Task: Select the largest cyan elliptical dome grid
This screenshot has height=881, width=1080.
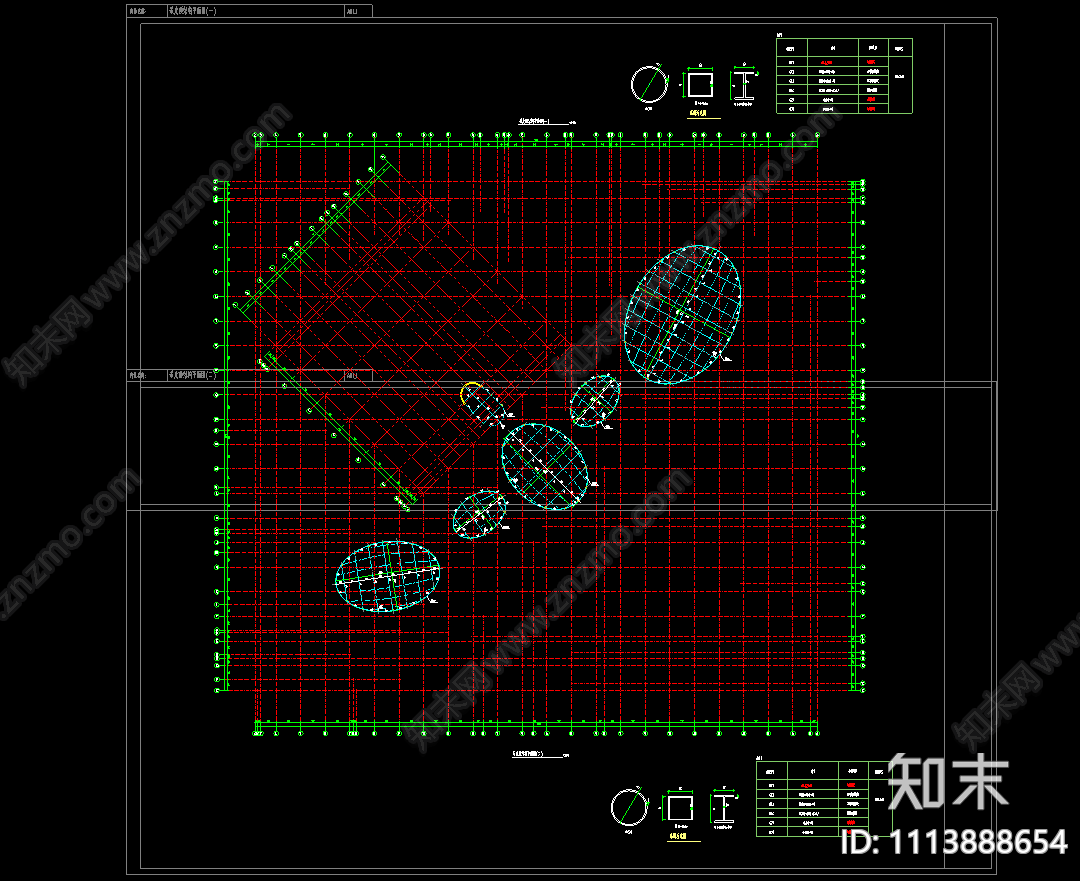Action: click(x=683, y=314)
